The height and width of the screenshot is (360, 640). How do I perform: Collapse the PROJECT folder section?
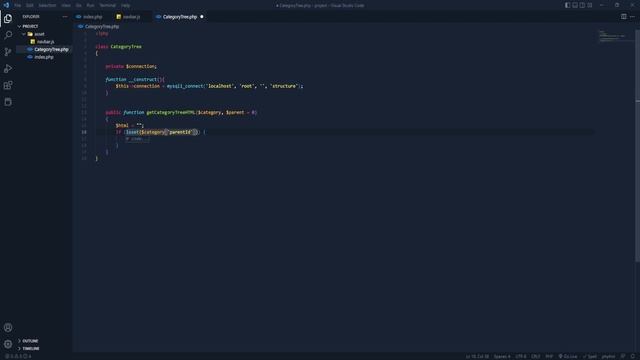click(29, 26)
